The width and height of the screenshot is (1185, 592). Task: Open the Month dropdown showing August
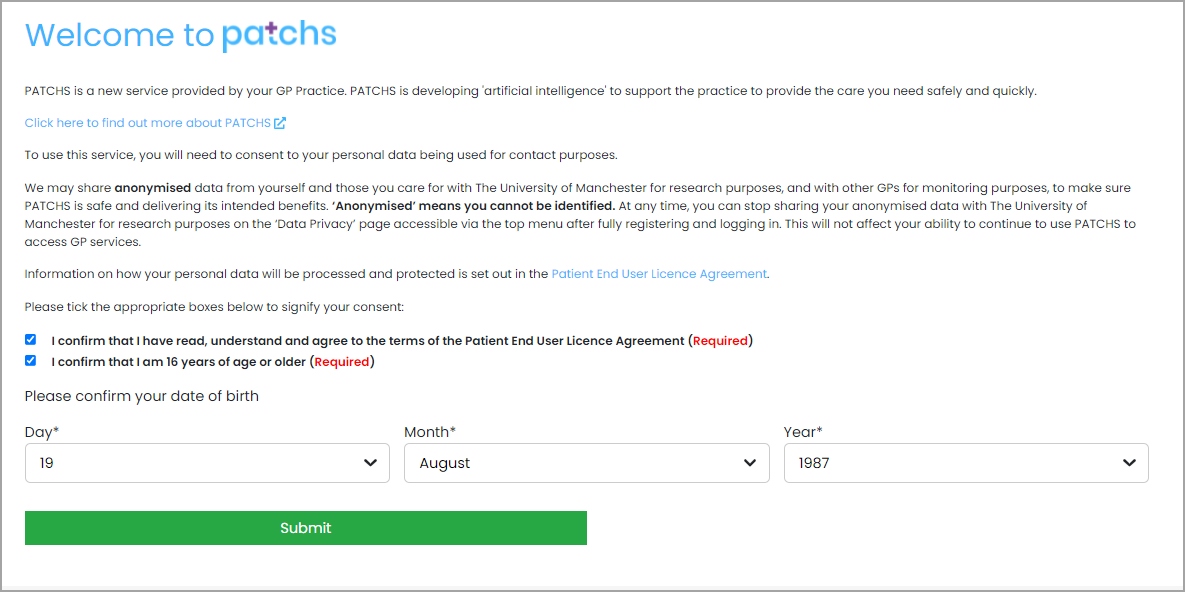586,463
